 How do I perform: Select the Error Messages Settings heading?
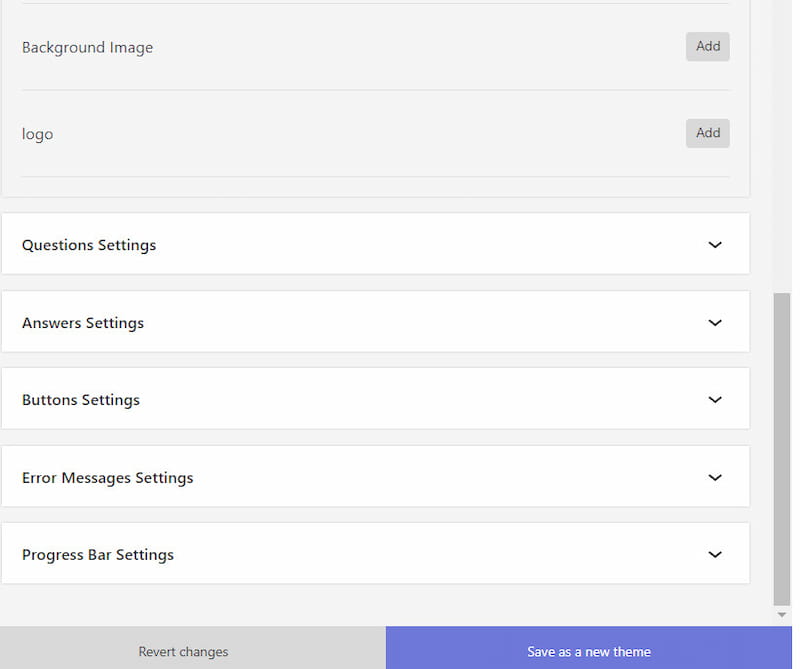coord(108,478)
